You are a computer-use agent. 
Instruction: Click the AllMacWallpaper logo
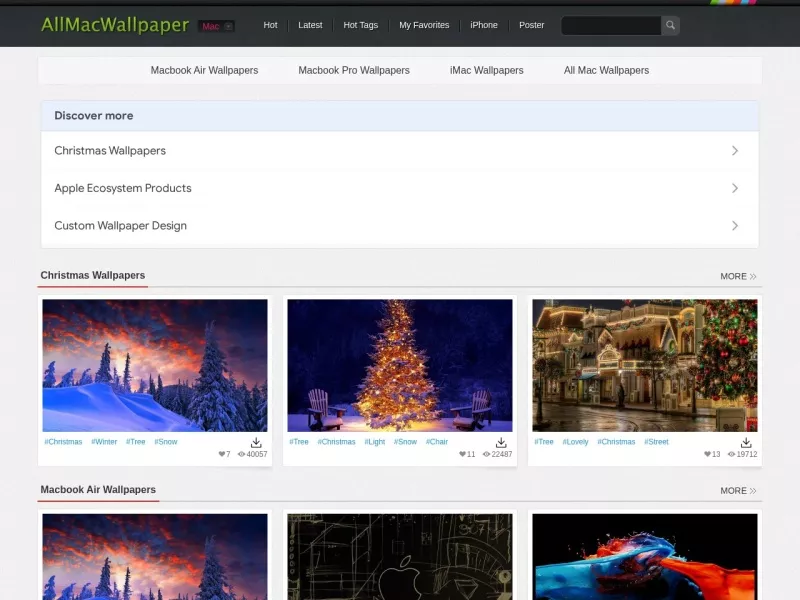point(115,24)
